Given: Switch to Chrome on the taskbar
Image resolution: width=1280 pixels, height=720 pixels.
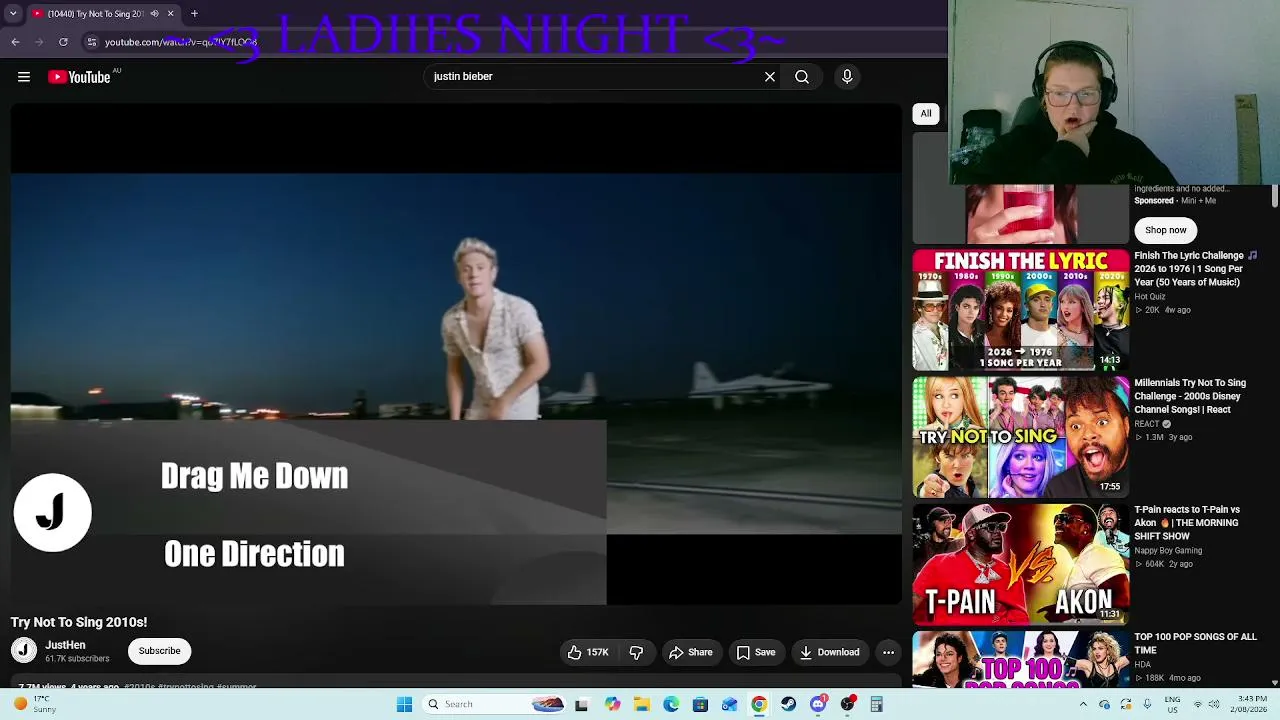Looking at the screenshot, I should tap(759, 704).
